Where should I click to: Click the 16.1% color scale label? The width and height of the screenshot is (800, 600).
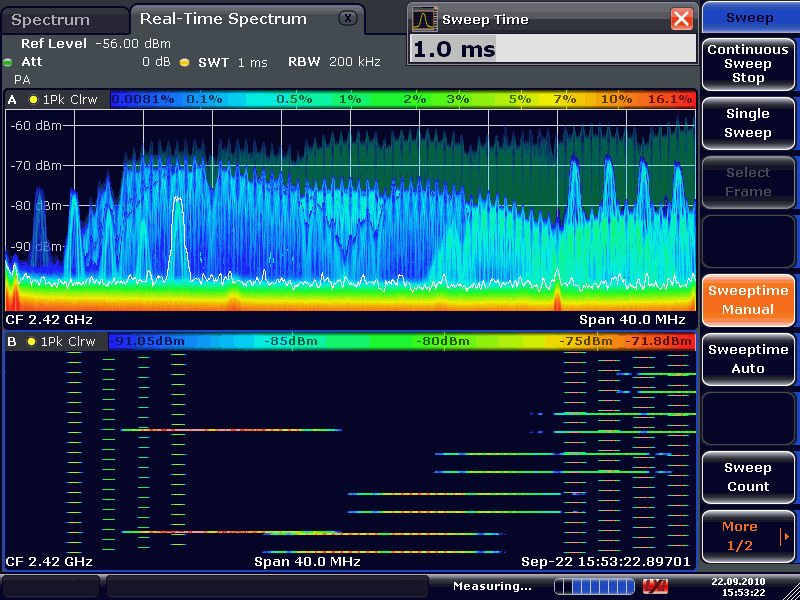click(x=670, y=99)
